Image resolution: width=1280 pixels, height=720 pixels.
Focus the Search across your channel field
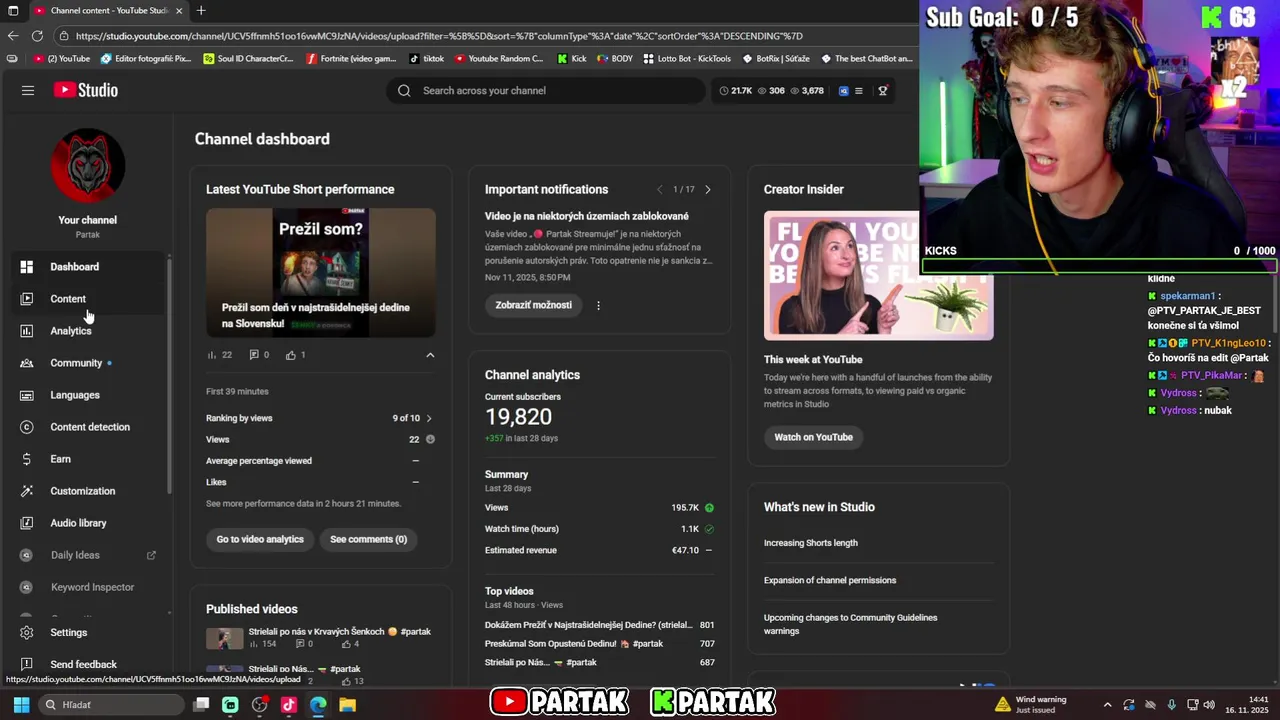pyautogui.click(x=546, y=90)
